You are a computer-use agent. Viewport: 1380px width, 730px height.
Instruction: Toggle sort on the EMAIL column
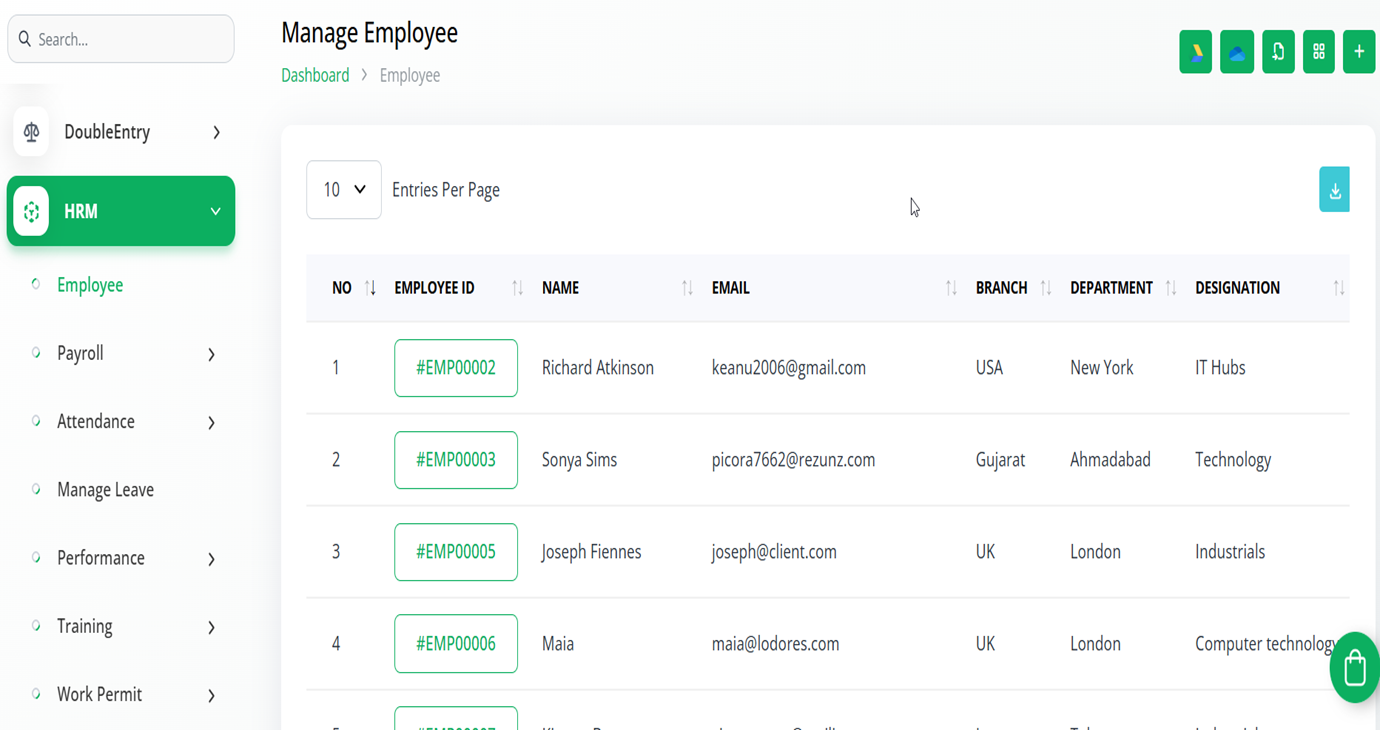pyautogui.click(x=951, y=288)
